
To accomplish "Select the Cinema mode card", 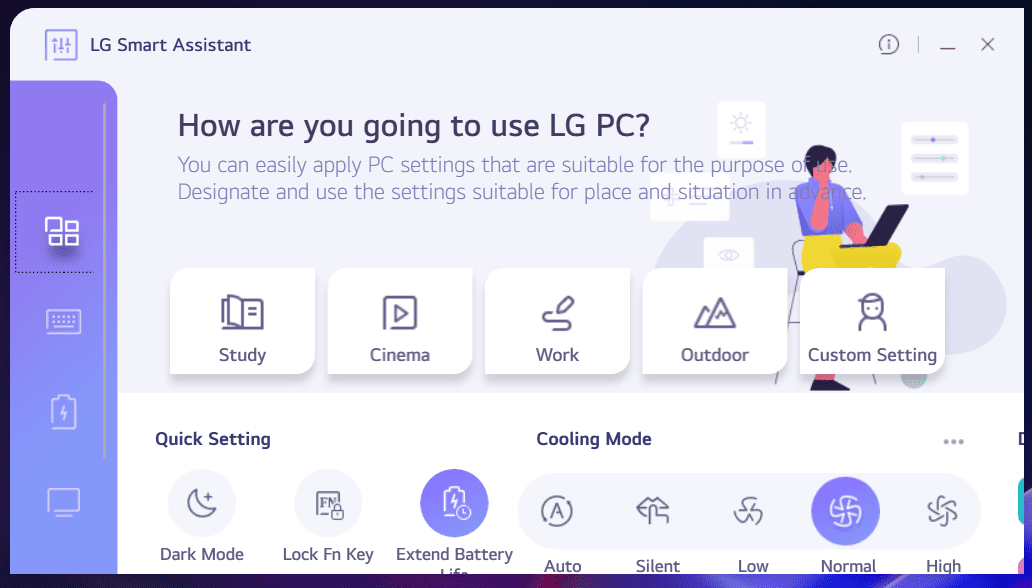I will [x=400, y=321].
